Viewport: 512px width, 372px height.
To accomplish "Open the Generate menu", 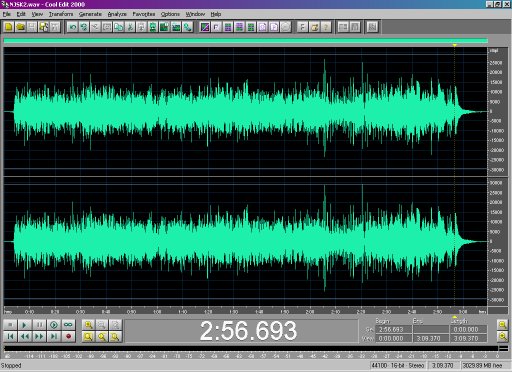I will point(90,14).
